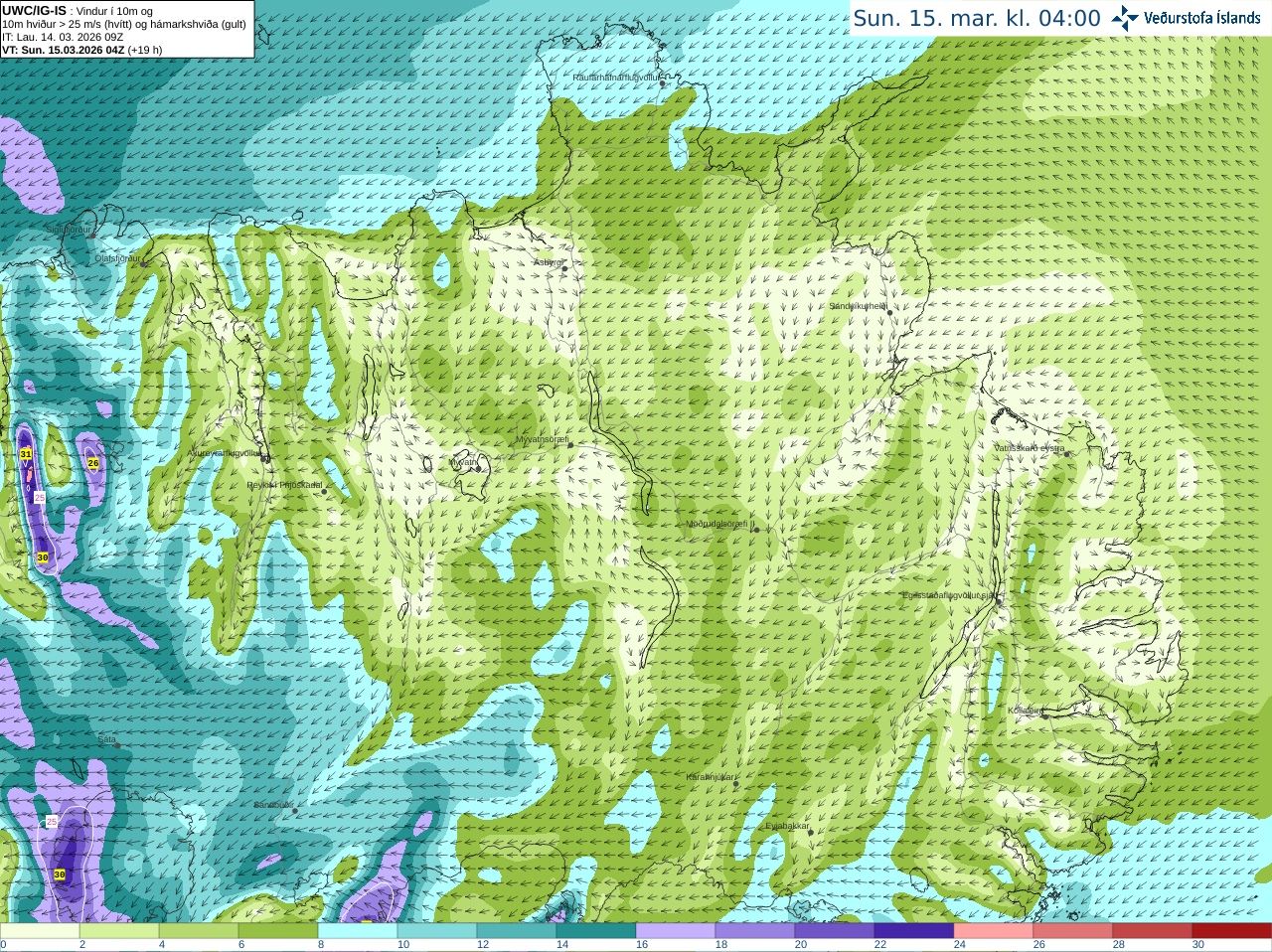Pick the 4–6 m/s green legend swatch
Image resolution: width=1272 pixels, height=952 pixels.
pyautogui.click(x=199, y=931)
